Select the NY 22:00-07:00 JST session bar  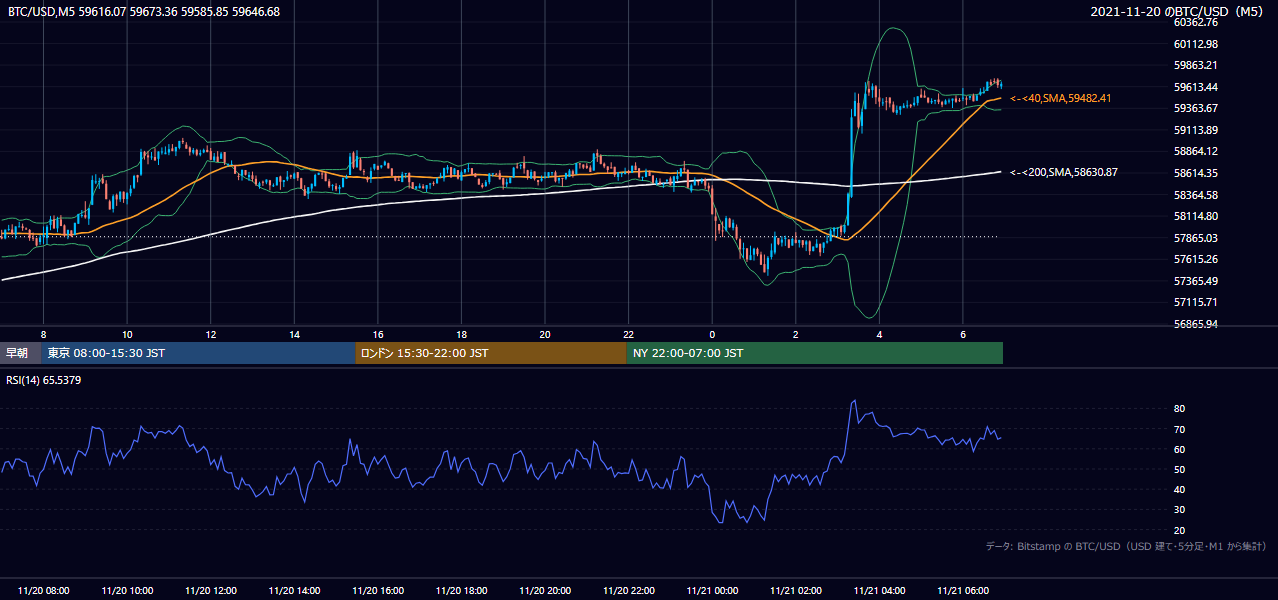(815, 353)
